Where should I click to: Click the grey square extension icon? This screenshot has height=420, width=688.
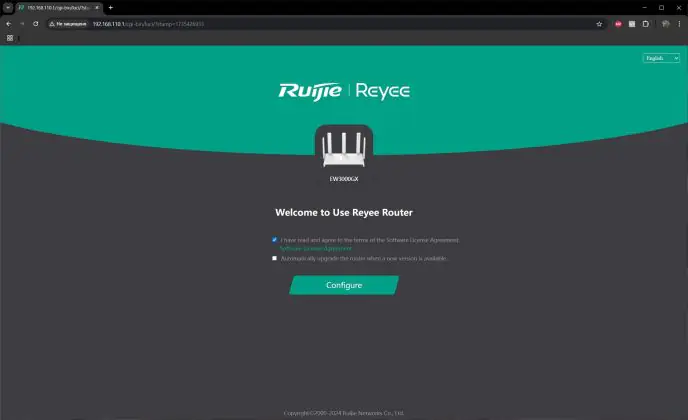(x=632, y=24)
